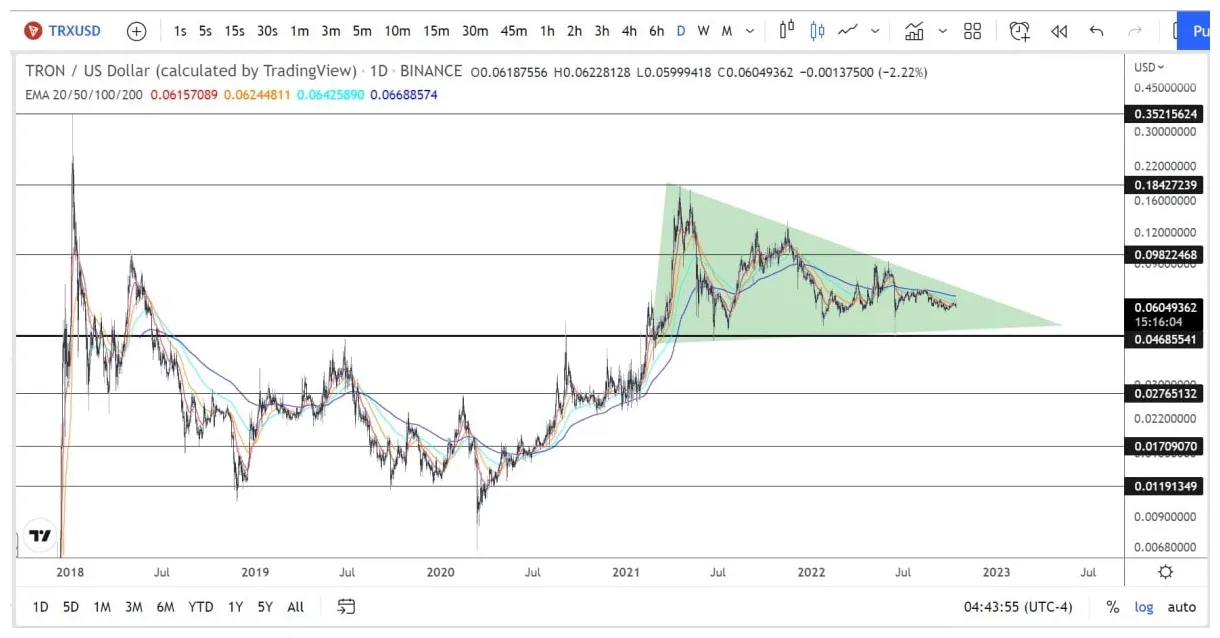
Task: Toggle auto scaling for the price axis
Action: pos(1182,607)
